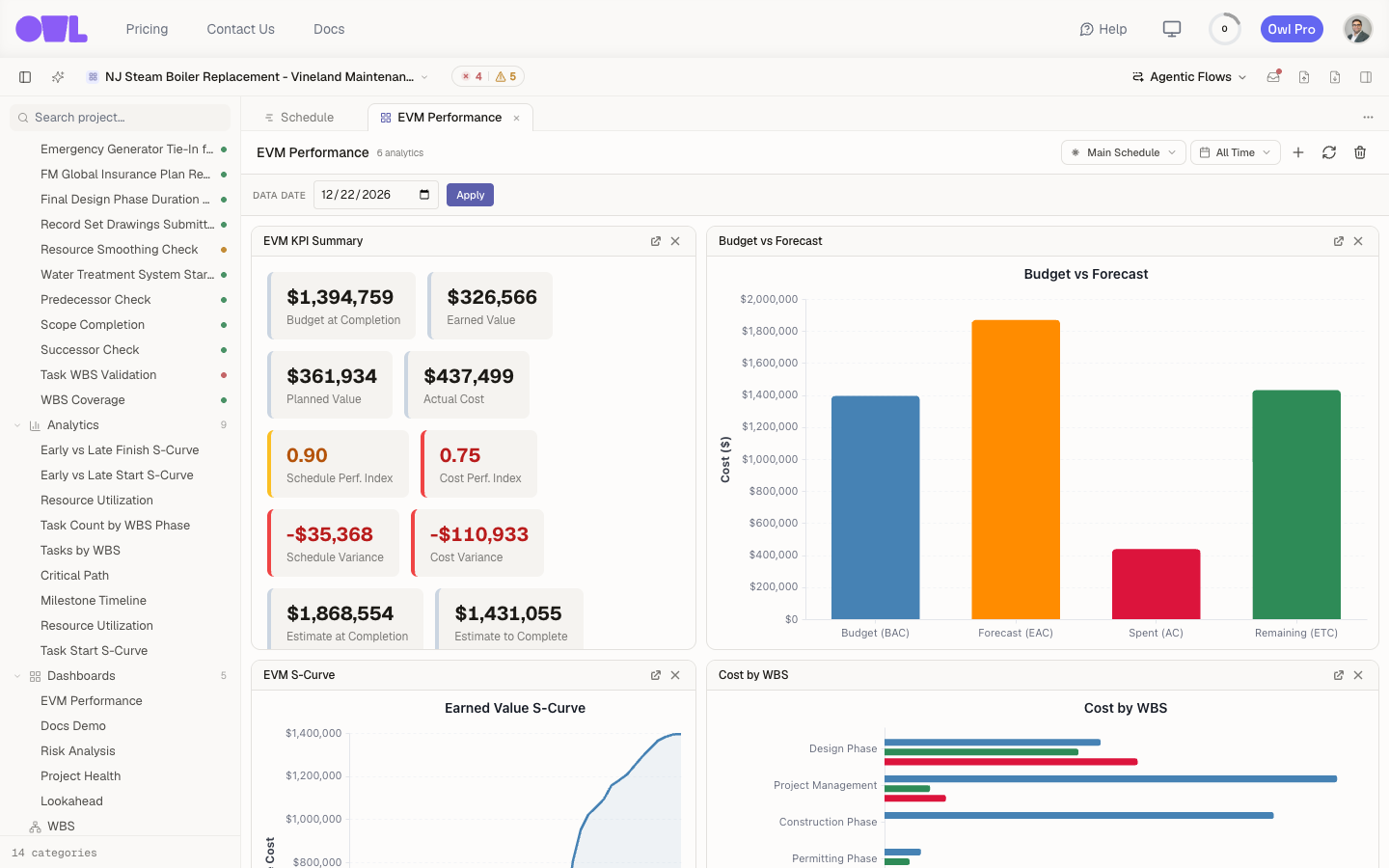Add a new analytic with plus icon
This screenshot has width=1389, height=868.
tap(1298, 152)
